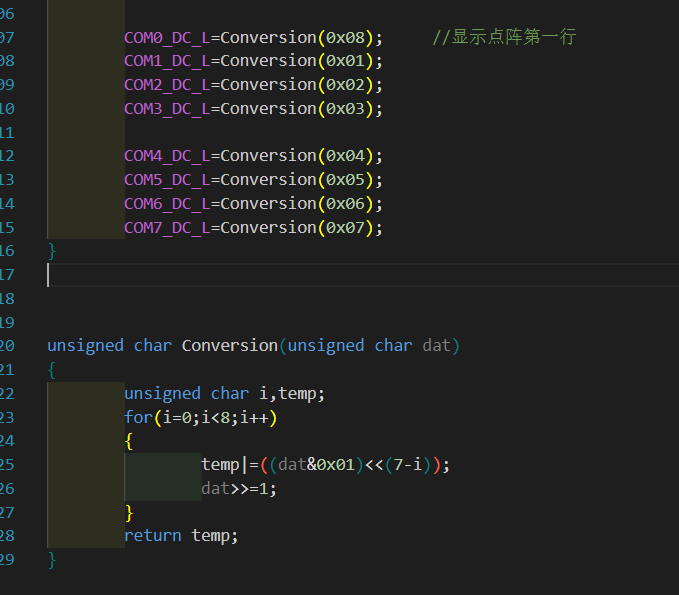The width and height of the screenshot is (679, 595).
Task: Click the final closing brace of the Conversion function
Action: click(52, 559)
